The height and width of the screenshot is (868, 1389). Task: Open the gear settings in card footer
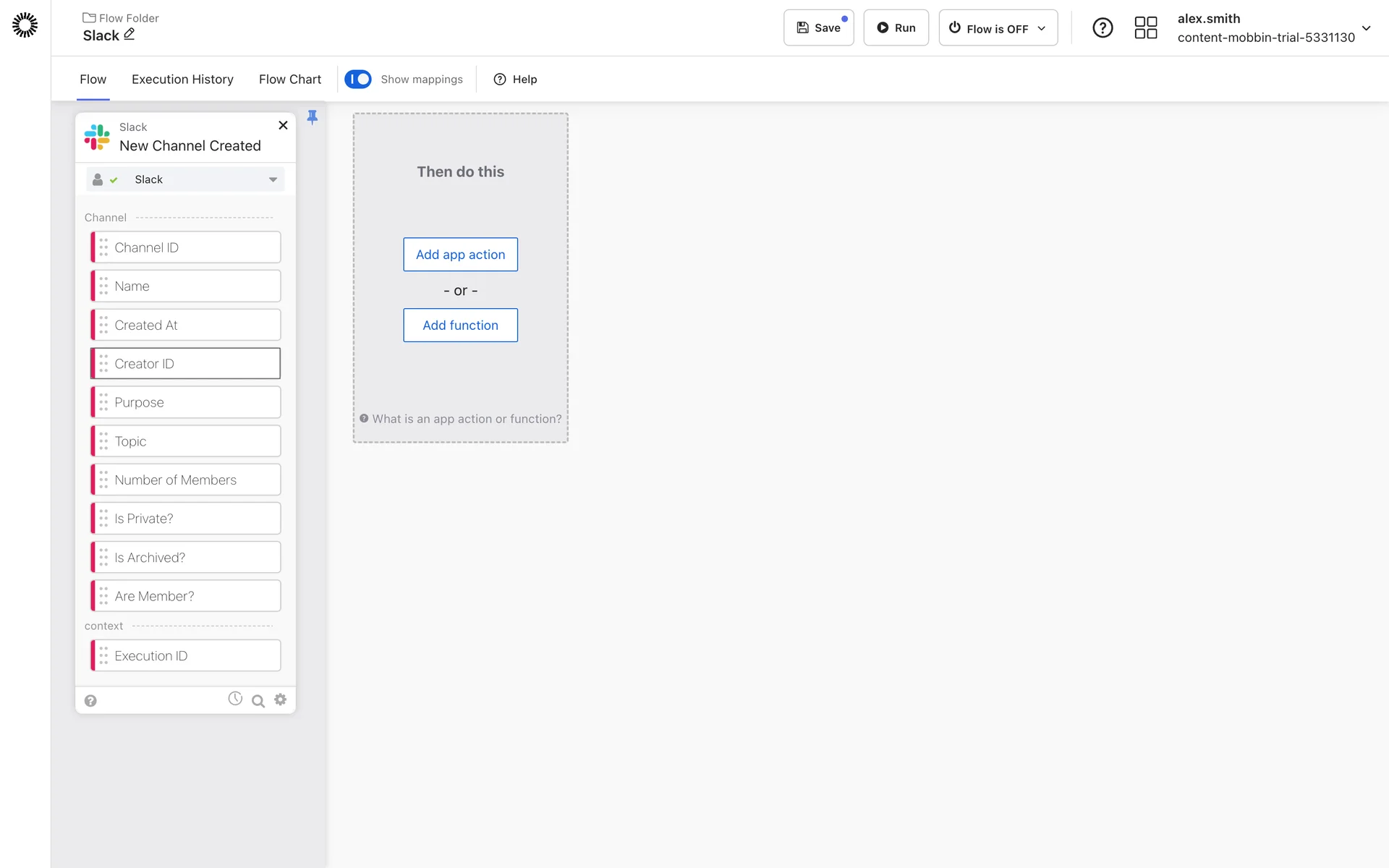pos(281,699)
